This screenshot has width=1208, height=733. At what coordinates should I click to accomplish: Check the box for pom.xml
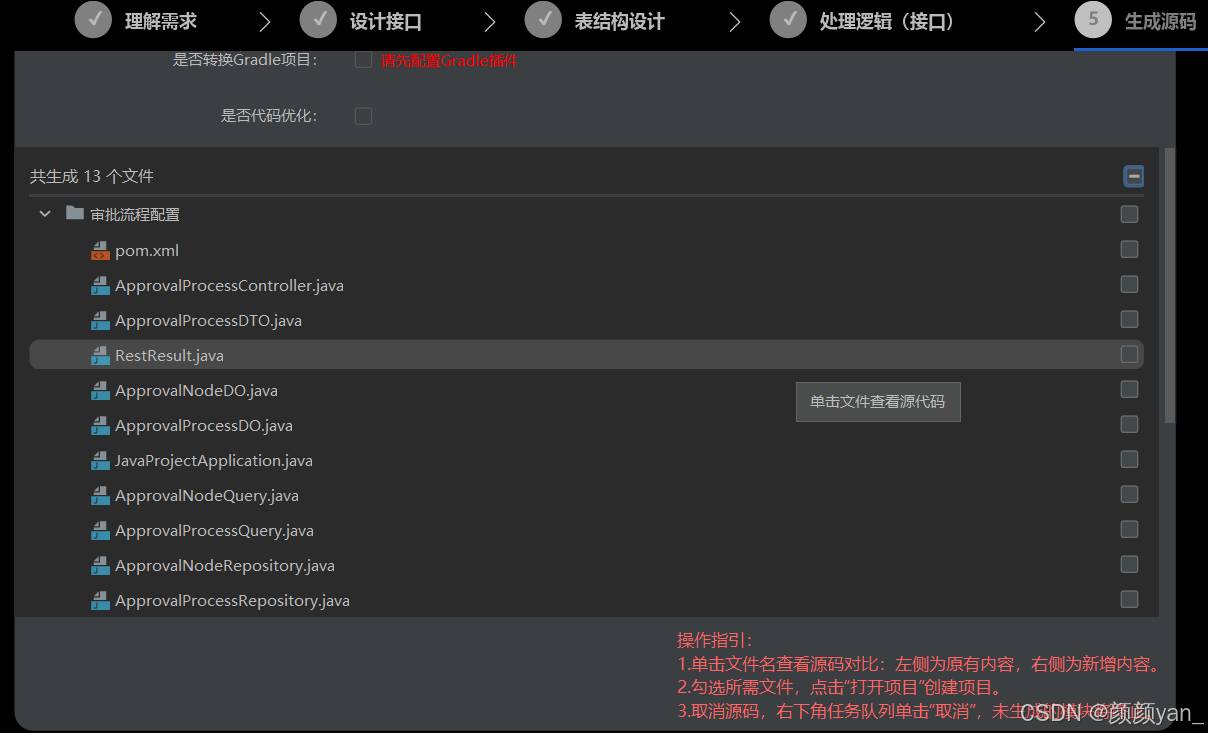[1129, 249]
